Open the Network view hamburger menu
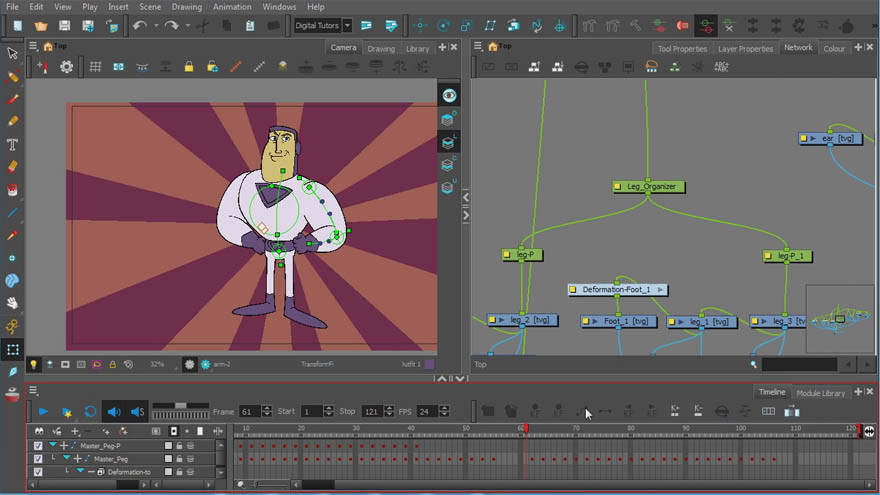This screenshot has width=880, height=495. pyautogui.click(x=478, y=47)
